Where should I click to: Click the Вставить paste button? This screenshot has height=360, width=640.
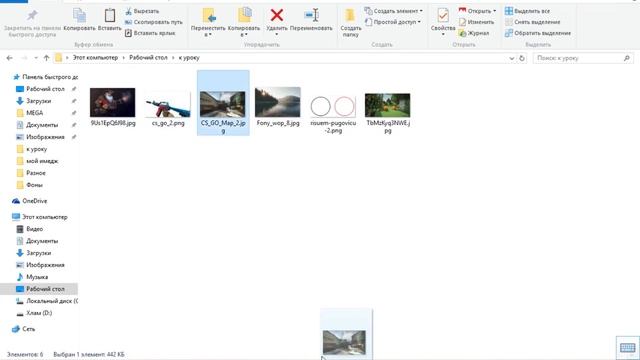109,20
